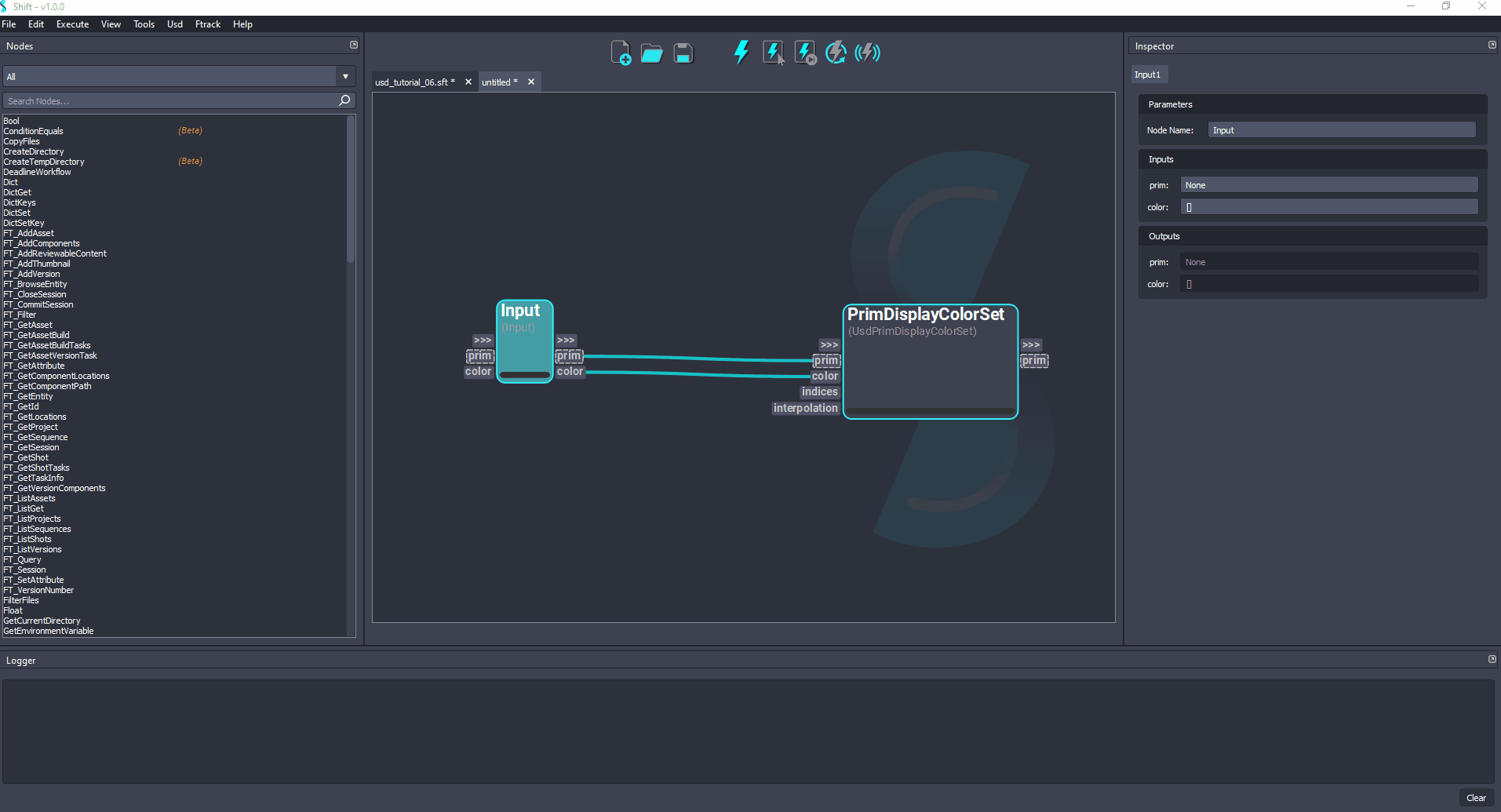Switch to the untitled tab

click(499, 82)
